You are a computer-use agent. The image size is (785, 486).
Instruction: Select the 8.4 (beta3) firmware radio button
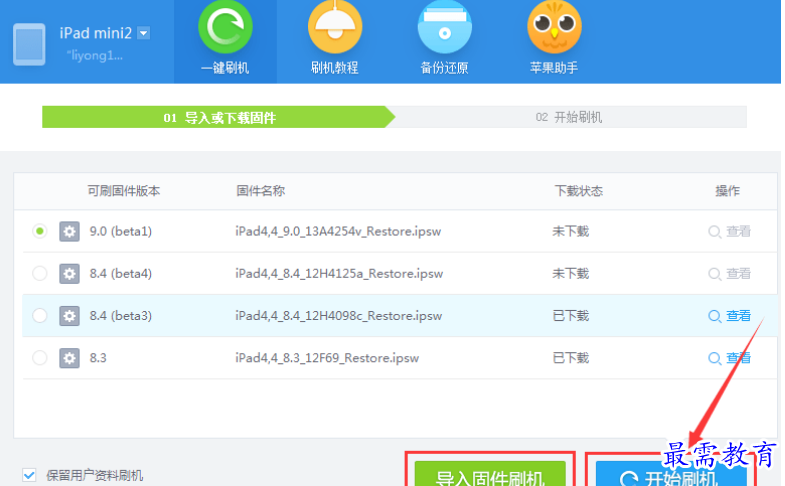40,315
